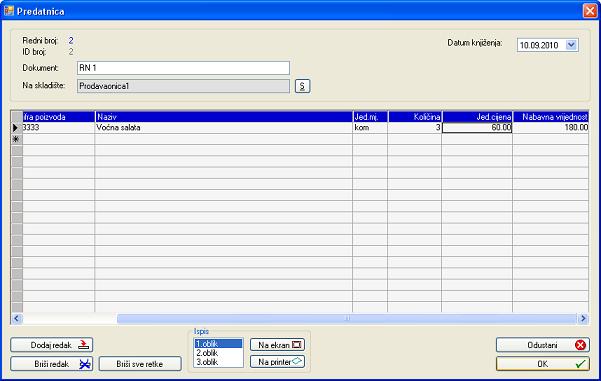Select unit price cell 60.00
This screenshot has width=601, height=381.
pos(477,128)
